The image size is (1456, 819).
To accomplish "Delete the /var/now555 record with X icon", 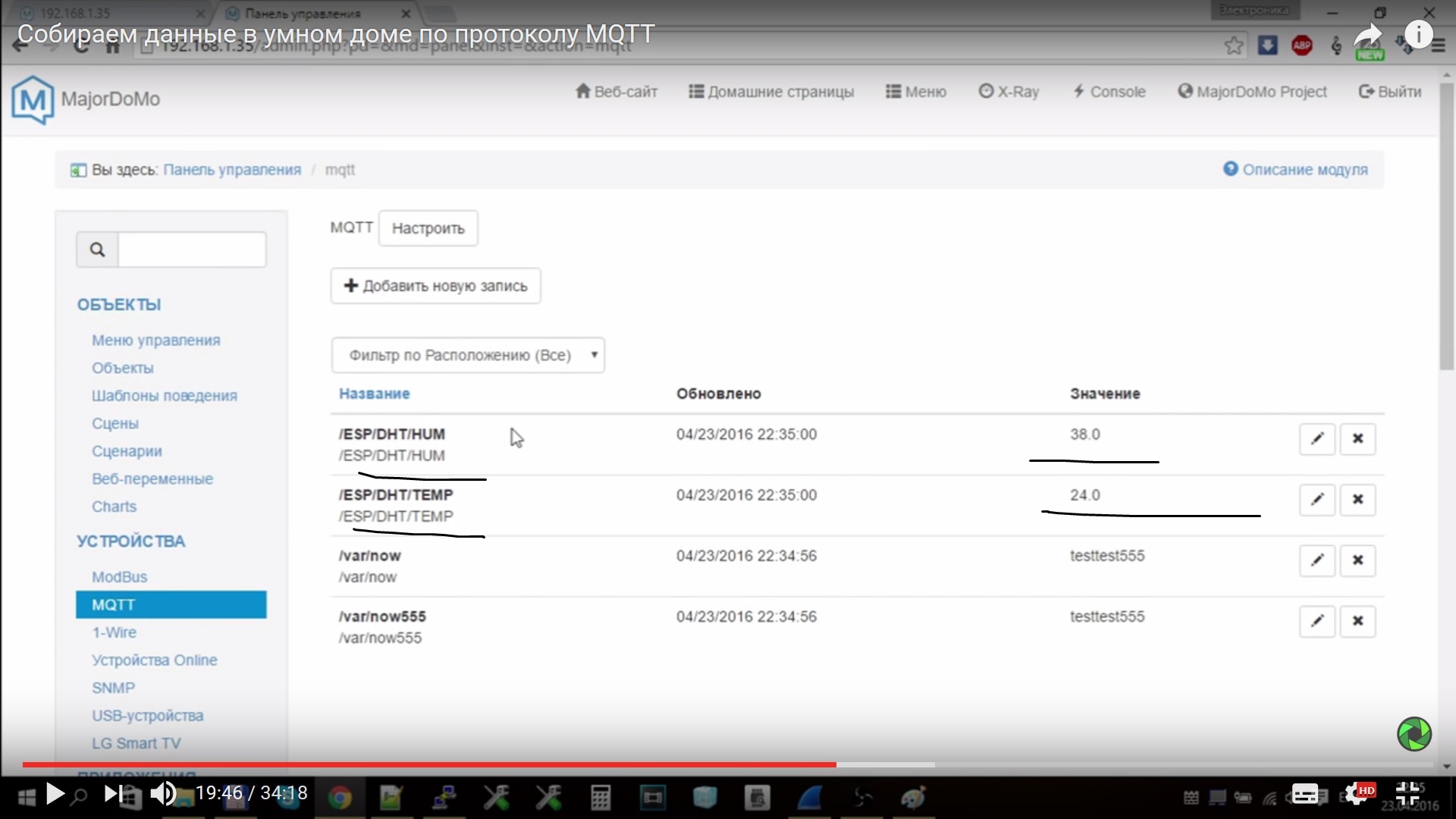I will click(1357, 620).
